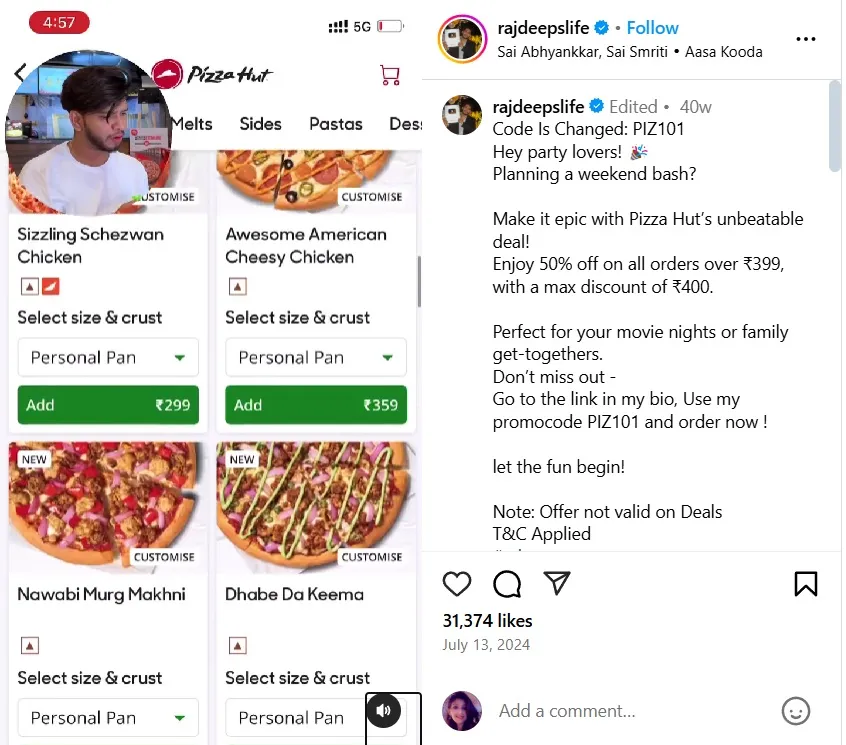This screenshot has width=846, height=745.
Task: Open comments via speech bubble icon
Action: [507, 584]
